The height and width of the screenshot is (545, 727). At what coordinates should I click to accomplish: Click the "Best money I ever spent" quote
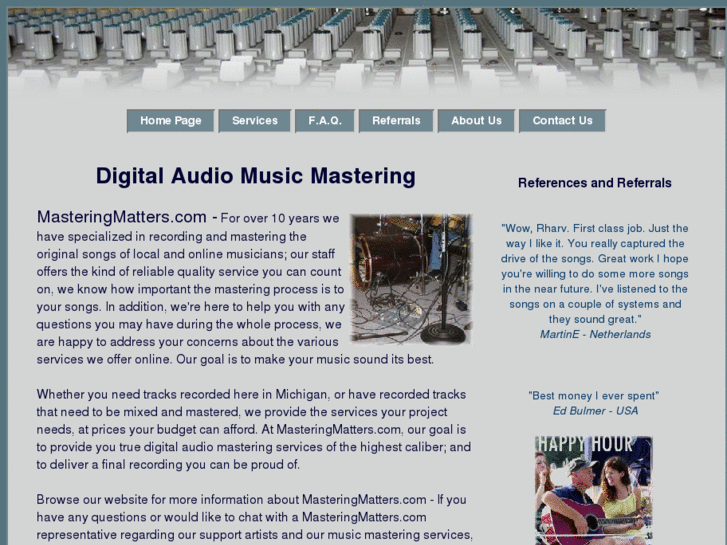point(593,396)
